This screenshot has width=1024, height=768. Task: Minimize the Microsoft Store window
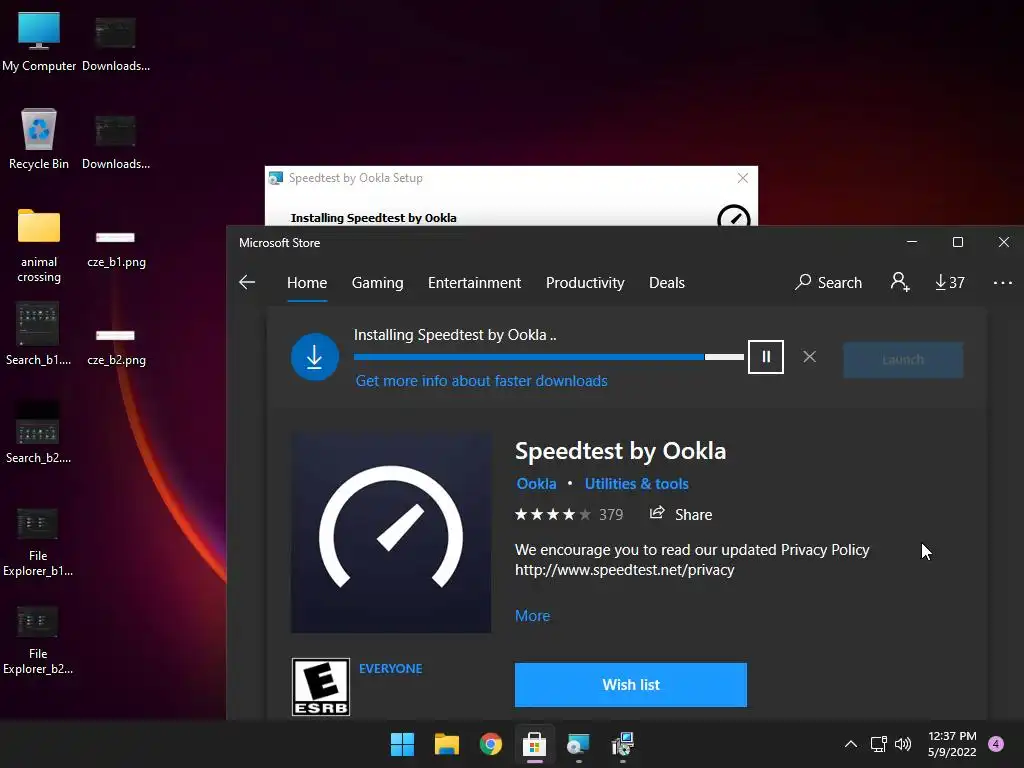pos(912,242)
